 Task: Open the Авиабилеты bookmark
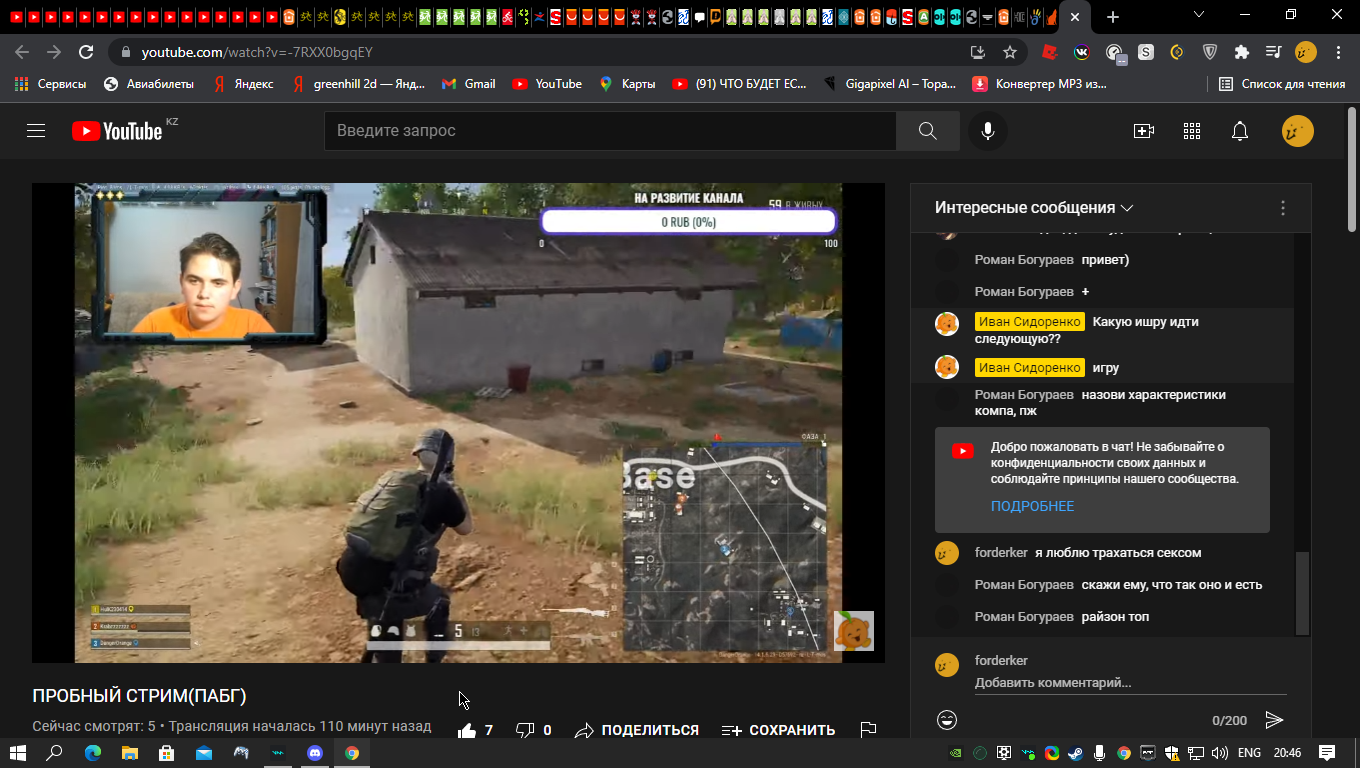point(149,84)
